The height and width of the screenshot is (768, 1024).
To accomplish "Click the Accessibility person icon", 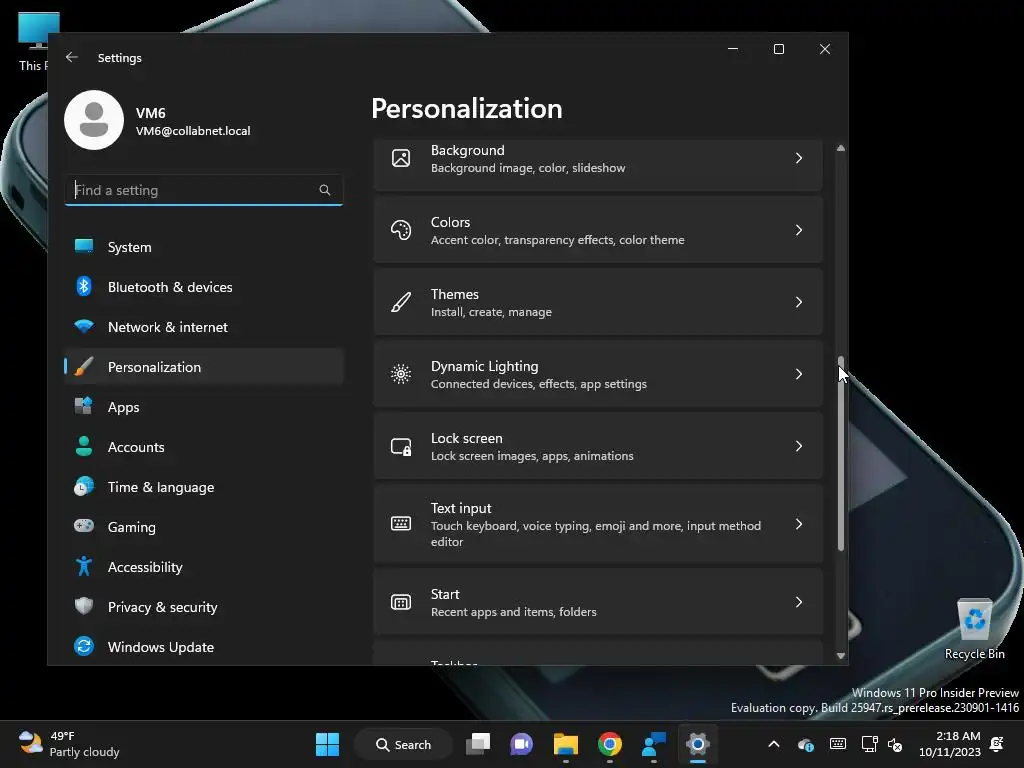I will click(x=84, y=566).
